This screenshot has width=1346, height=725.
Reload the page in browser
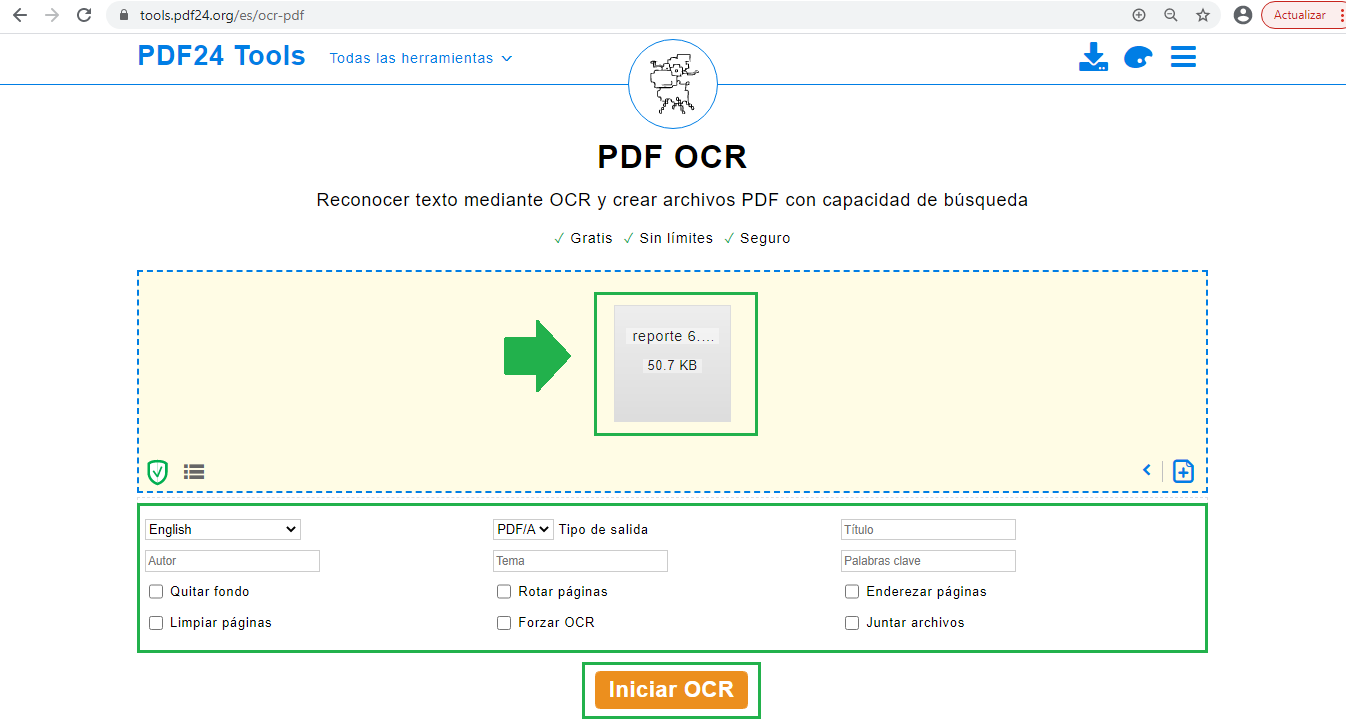click(x=84, y=15)
